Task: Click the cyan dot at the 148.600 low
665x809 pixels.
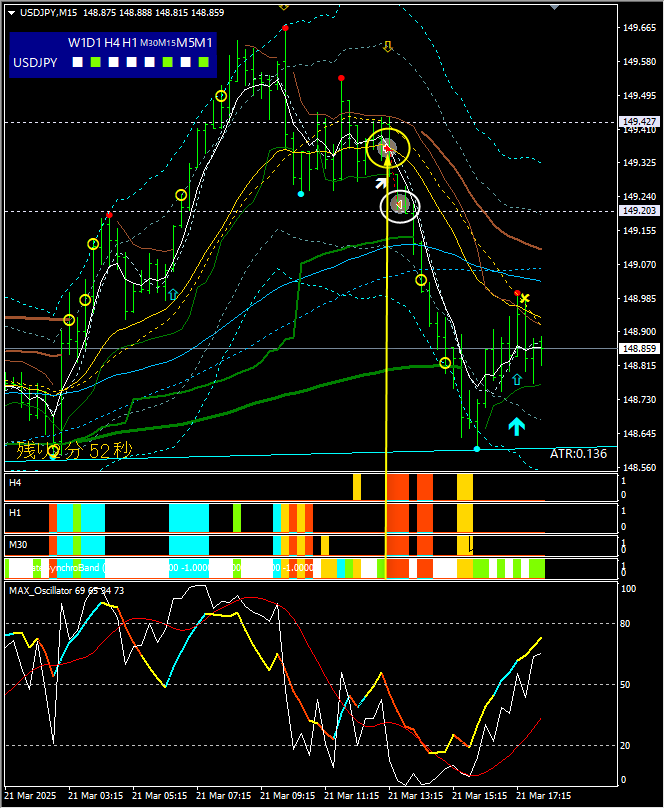Action: (477, 449)
